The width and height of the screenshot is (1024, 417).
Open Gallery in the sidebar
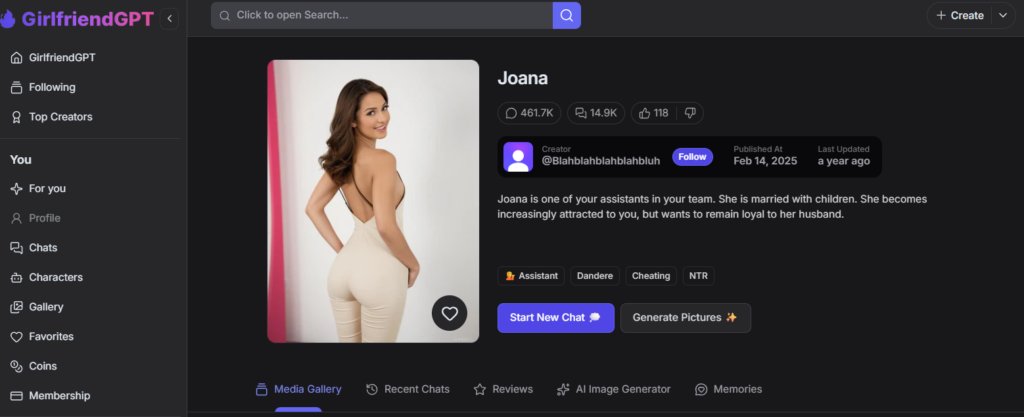pyautogui.click(x=46, y=307)
